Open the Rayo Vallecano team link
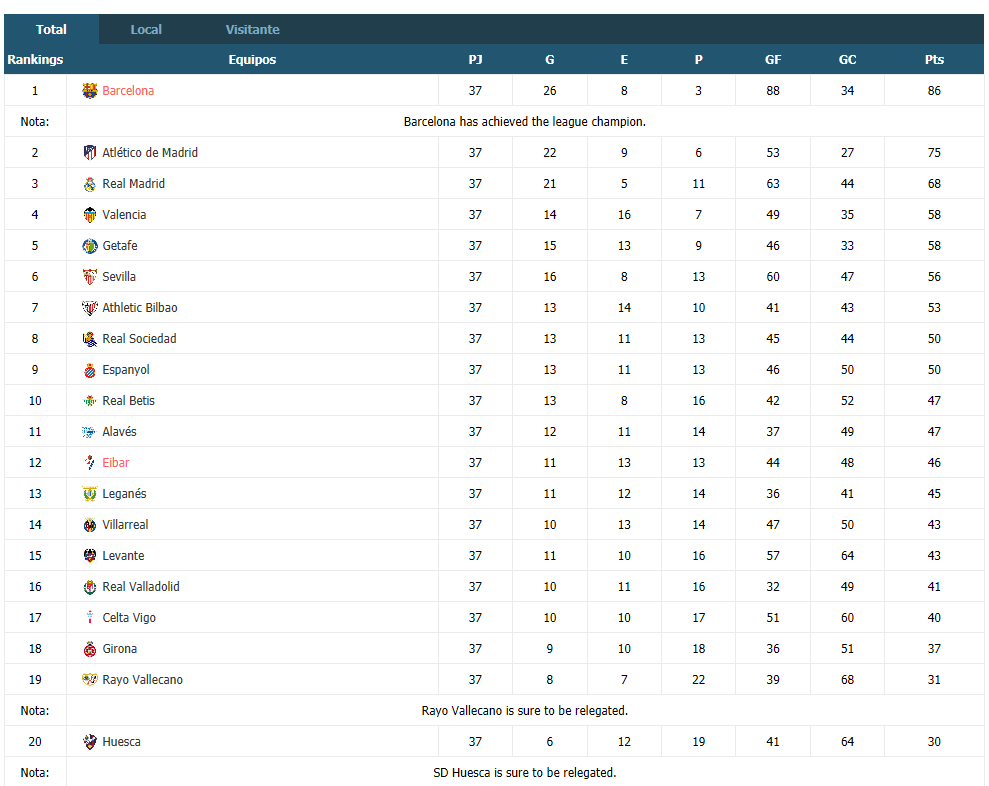This screenshot has height=786, width=989. 143,680
